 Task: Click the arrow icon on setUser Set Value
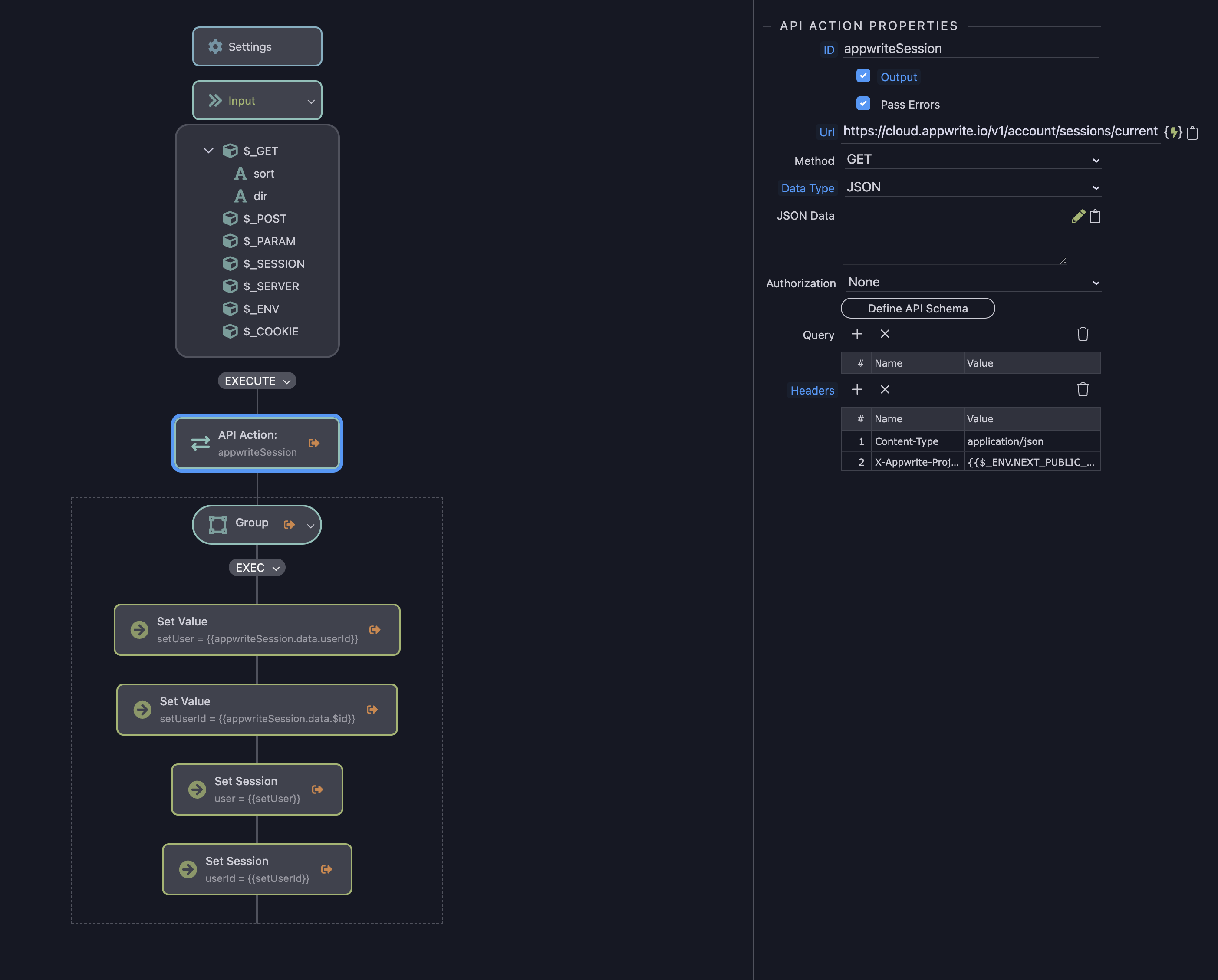point(139,630)
